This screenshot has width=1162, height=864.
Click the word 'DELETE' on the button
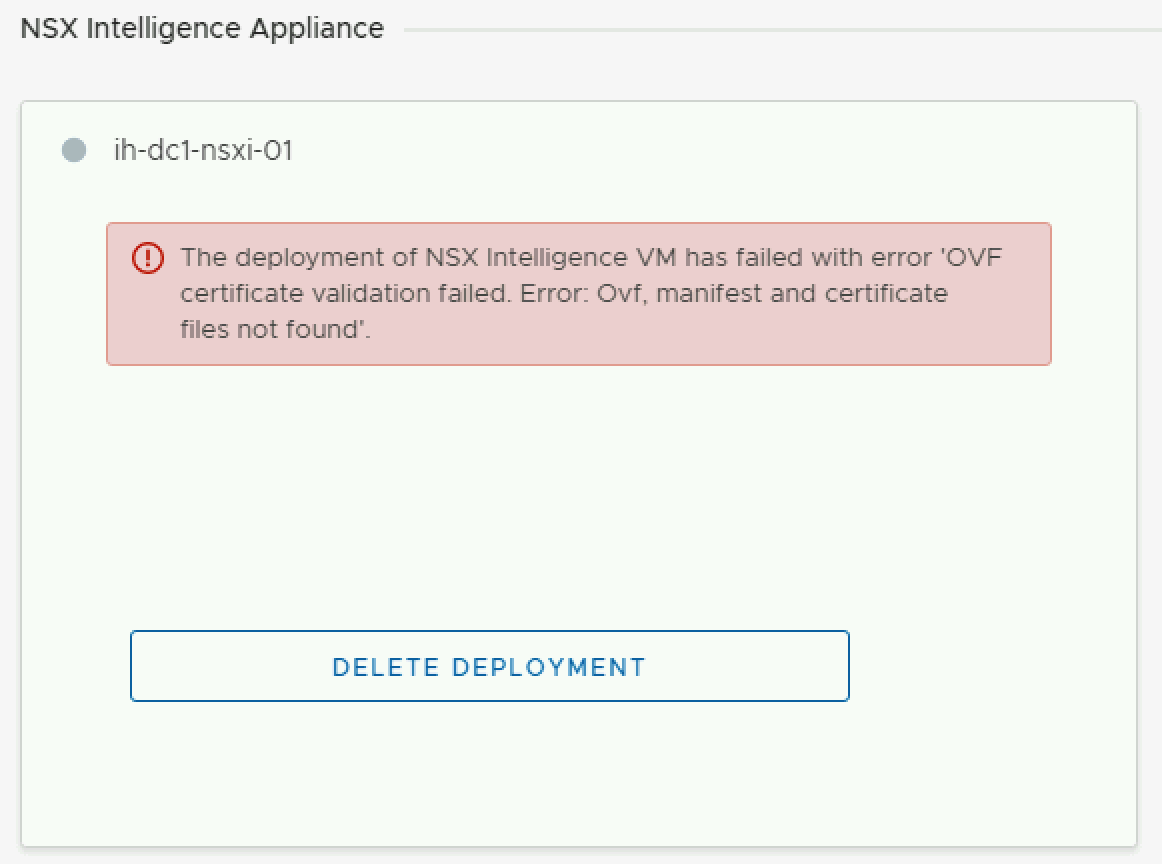(x=386, y=667)
